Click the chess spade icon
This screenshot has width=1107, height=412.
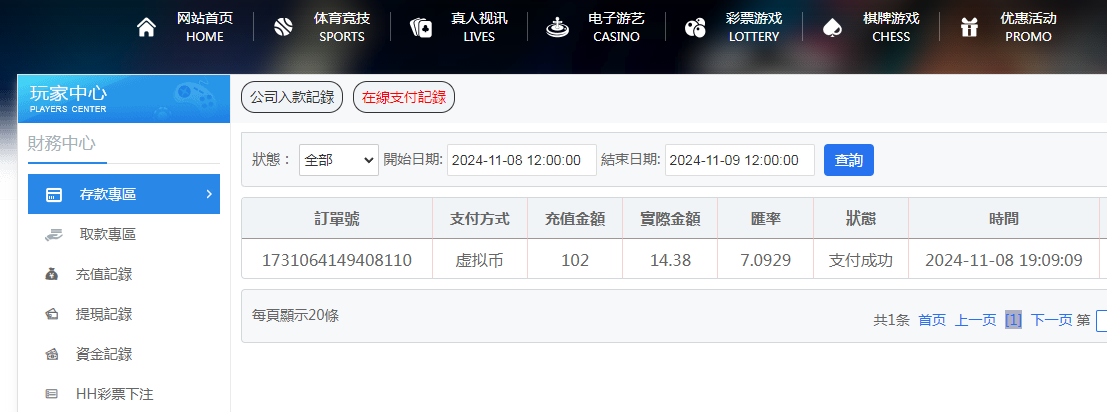point(831,27)
